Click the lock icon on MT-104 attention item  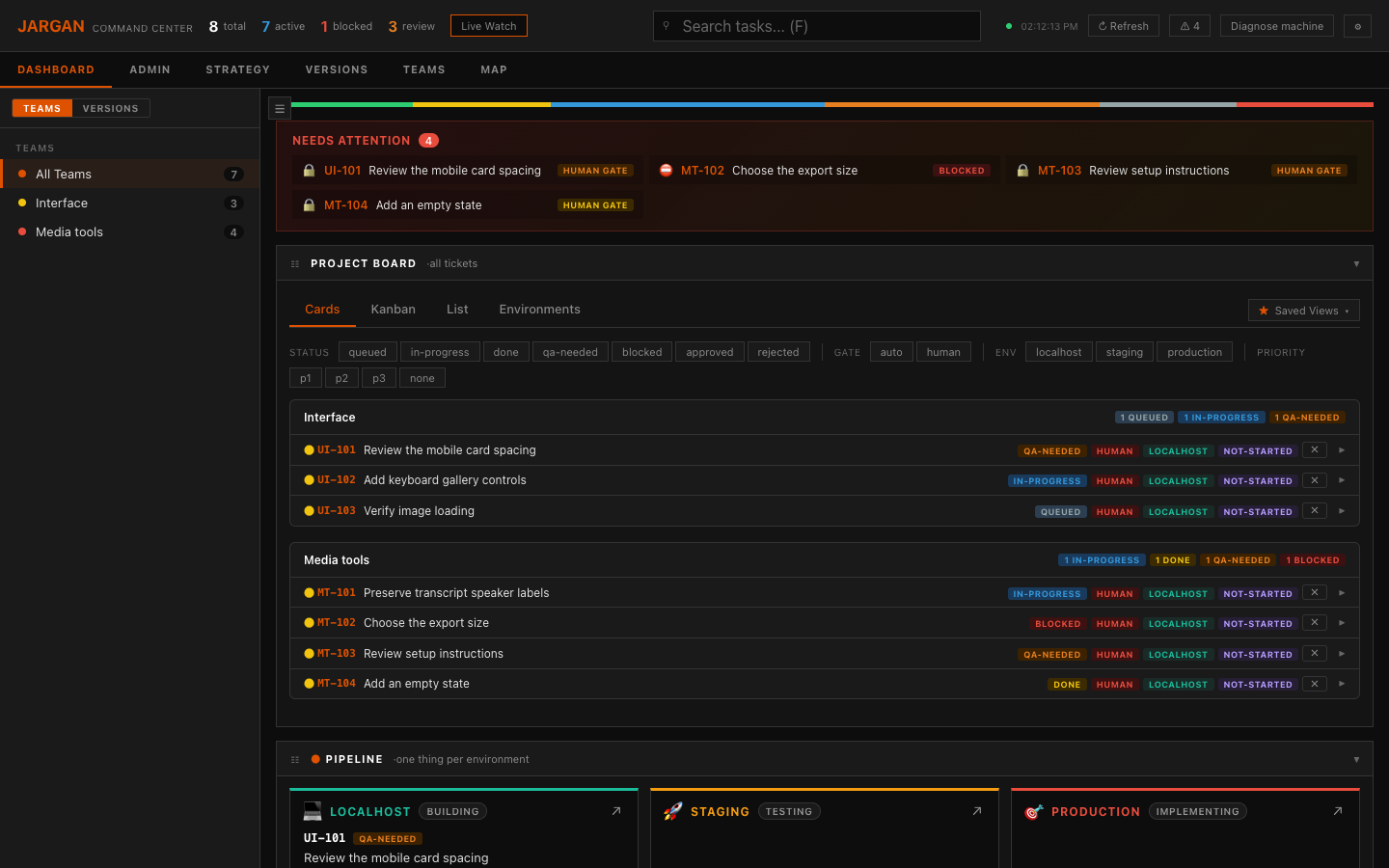click(x=309, y=205)
